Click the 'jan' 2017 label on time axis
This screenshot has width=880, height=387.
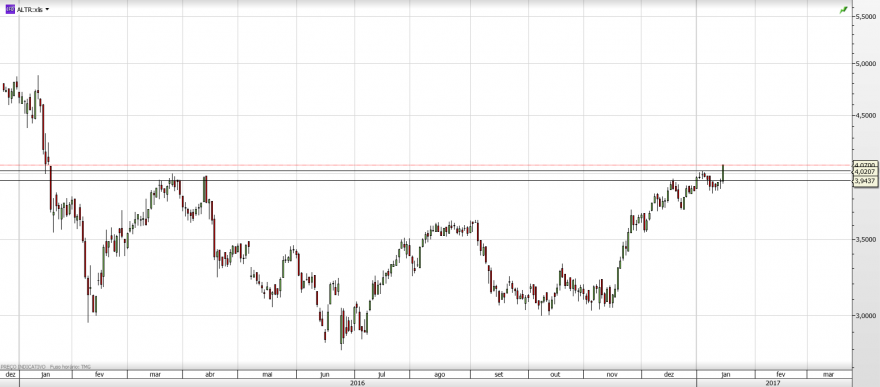[725, 374]
